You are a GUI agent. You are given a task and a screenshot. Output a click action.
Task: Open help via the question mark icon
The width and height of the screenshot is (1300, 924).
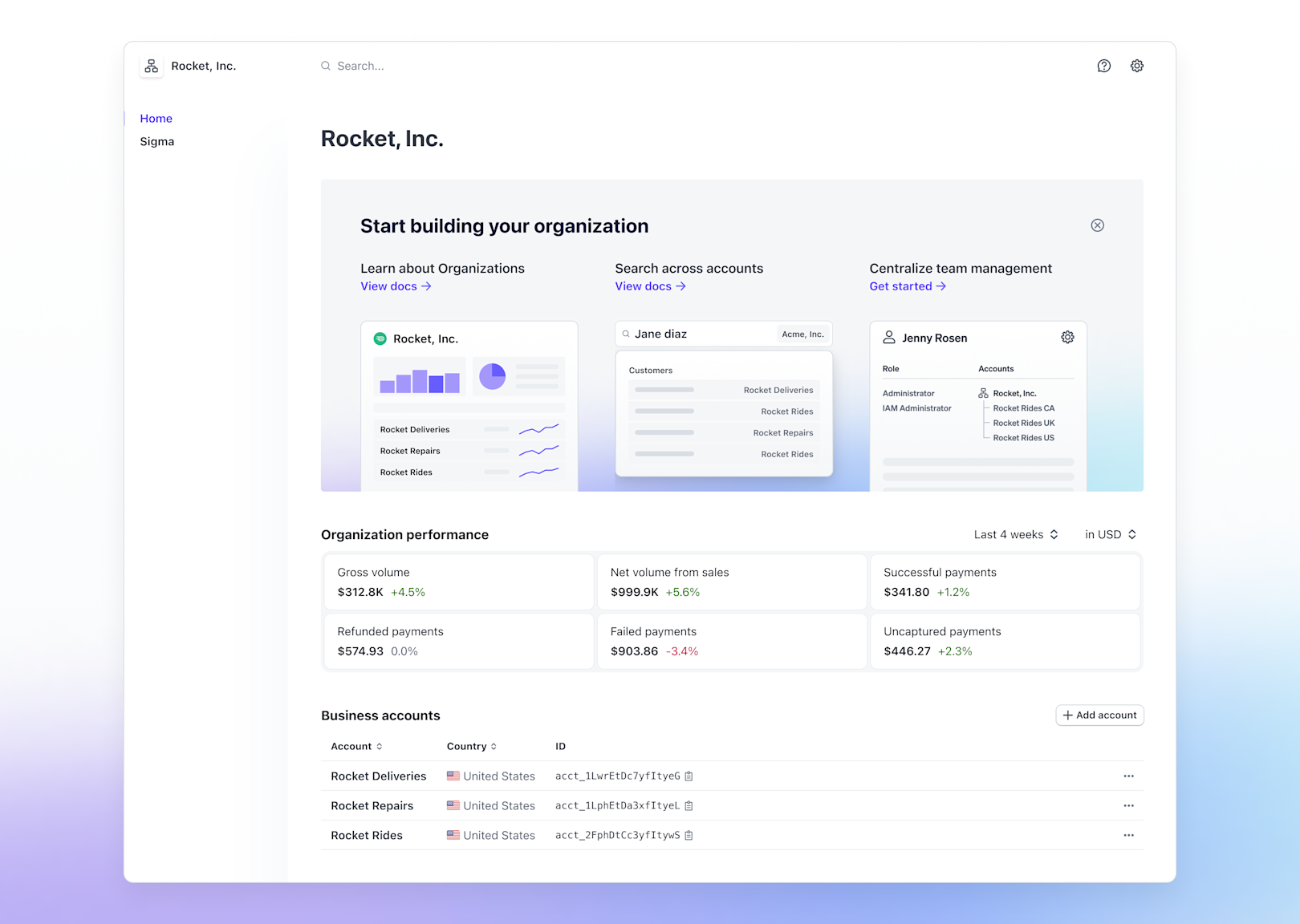[1104, 66]
